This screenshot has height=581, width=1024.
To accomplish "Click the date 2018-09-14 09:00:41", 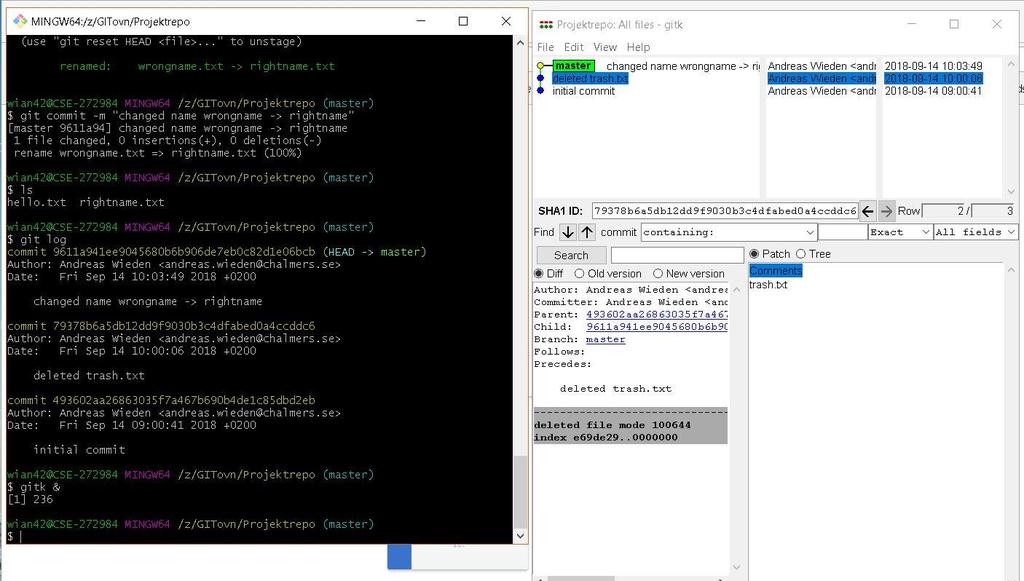I will point(933,91).
